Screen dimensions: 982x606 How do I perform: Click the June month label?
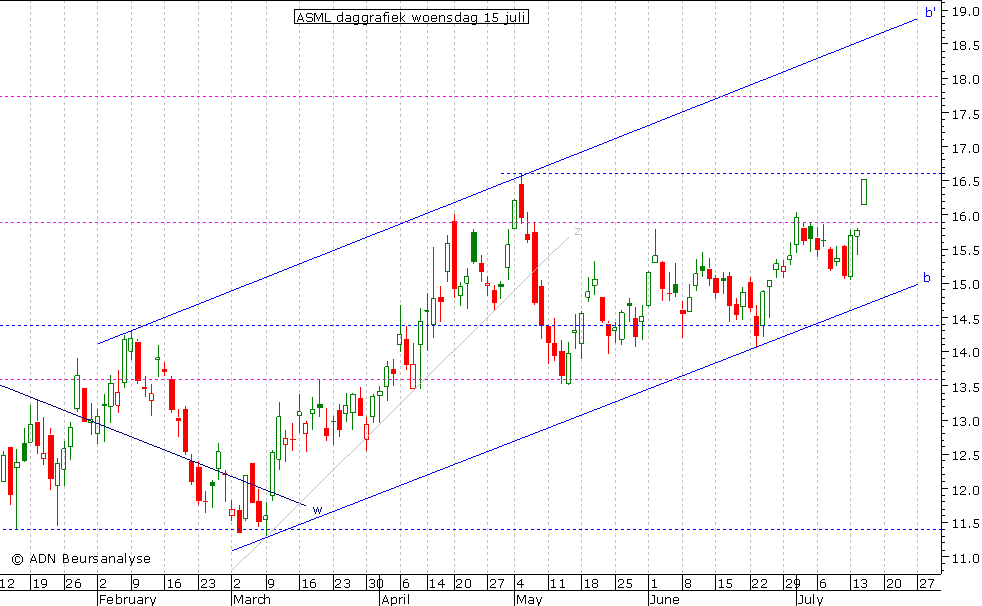click(664, 599)
